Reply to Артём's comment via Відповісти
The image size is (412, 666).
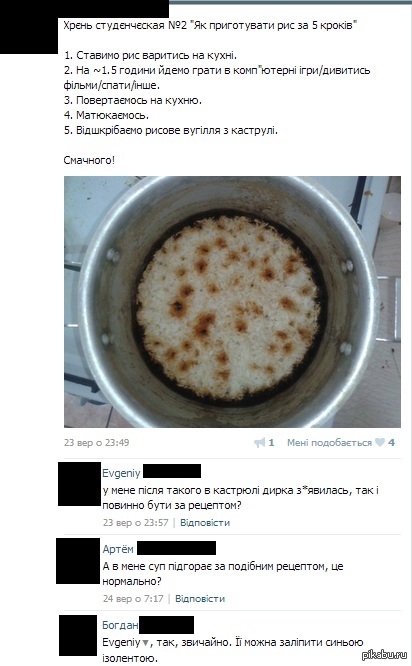[x=200, y=598]
